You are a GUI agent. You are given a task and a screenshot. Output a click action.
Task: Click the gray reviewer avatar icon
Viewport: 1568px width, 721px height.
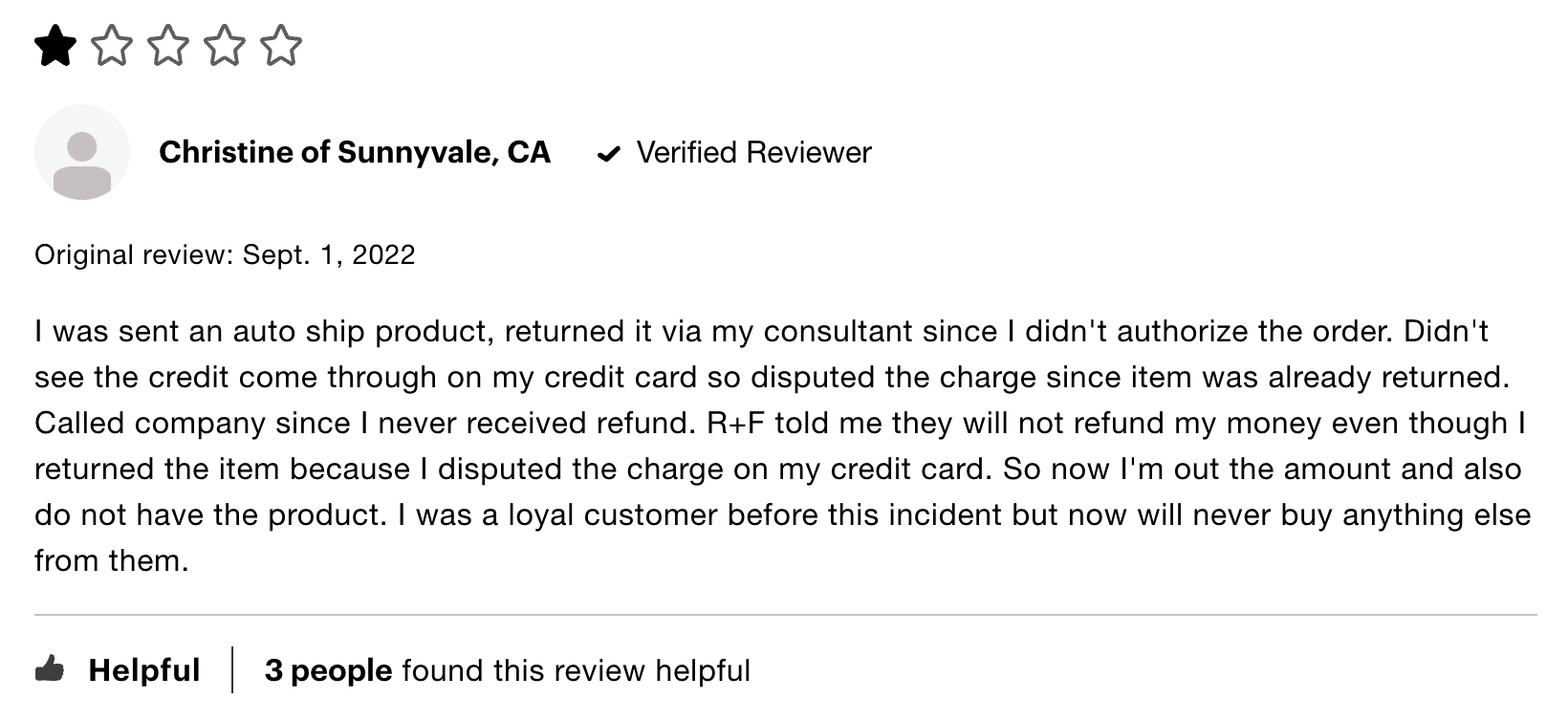pos(82,153)
